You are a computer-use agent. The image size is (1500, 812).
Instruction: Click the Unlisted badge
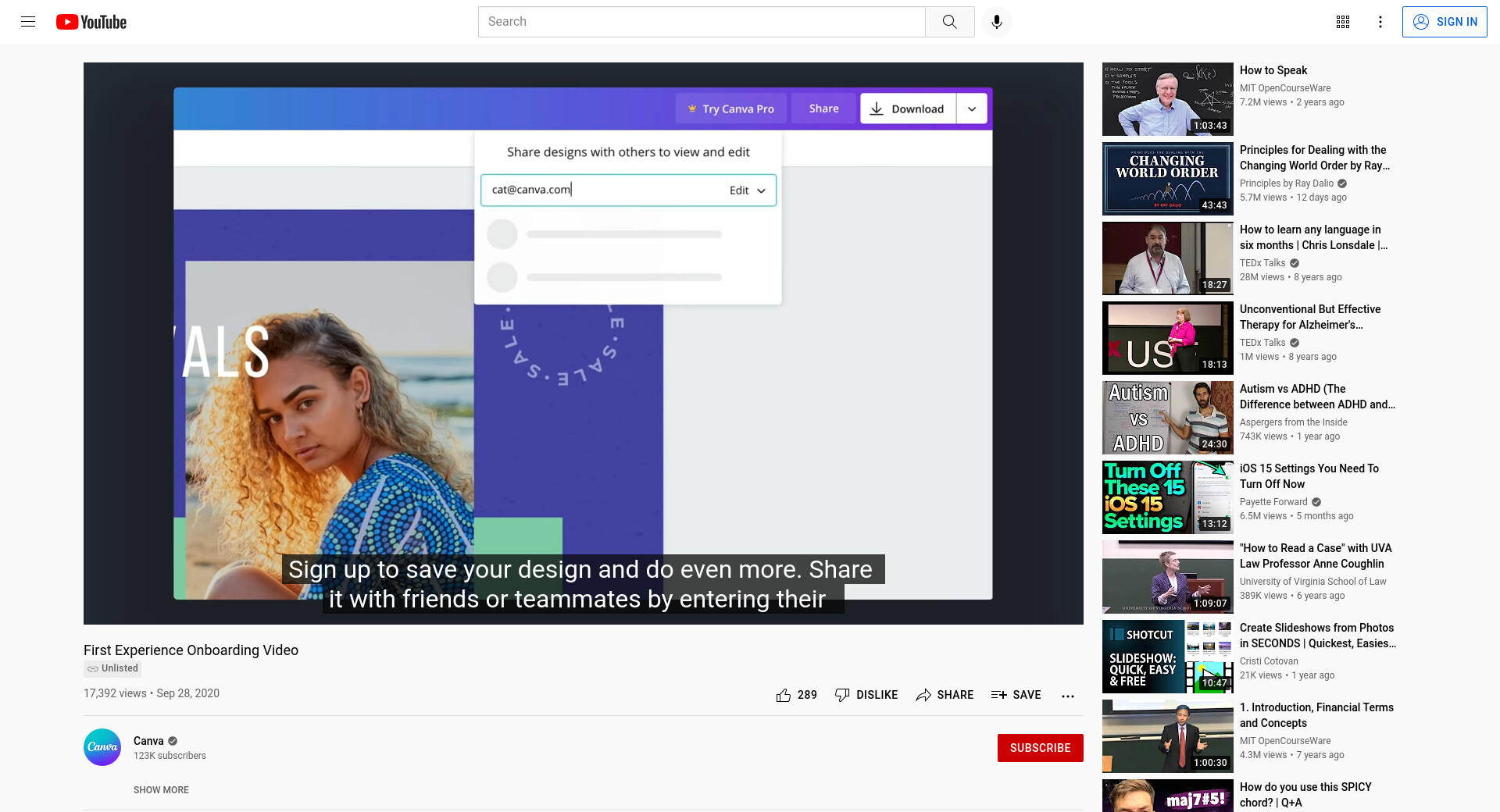112,668
